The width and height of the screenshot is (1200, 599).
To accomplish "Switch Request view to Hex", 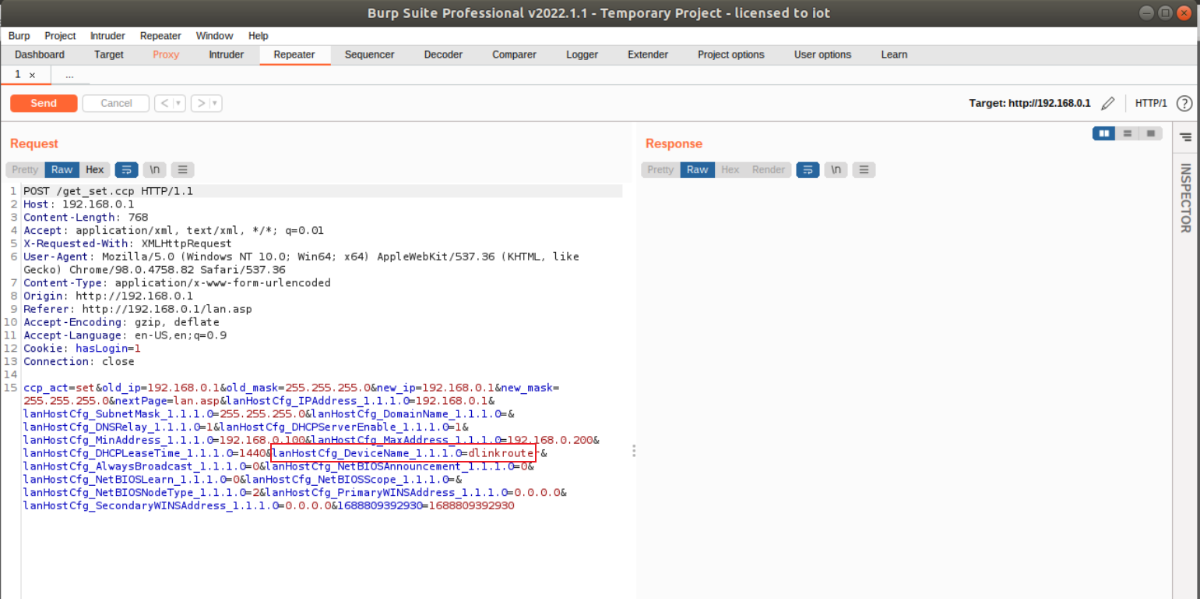I will [95, 170].
